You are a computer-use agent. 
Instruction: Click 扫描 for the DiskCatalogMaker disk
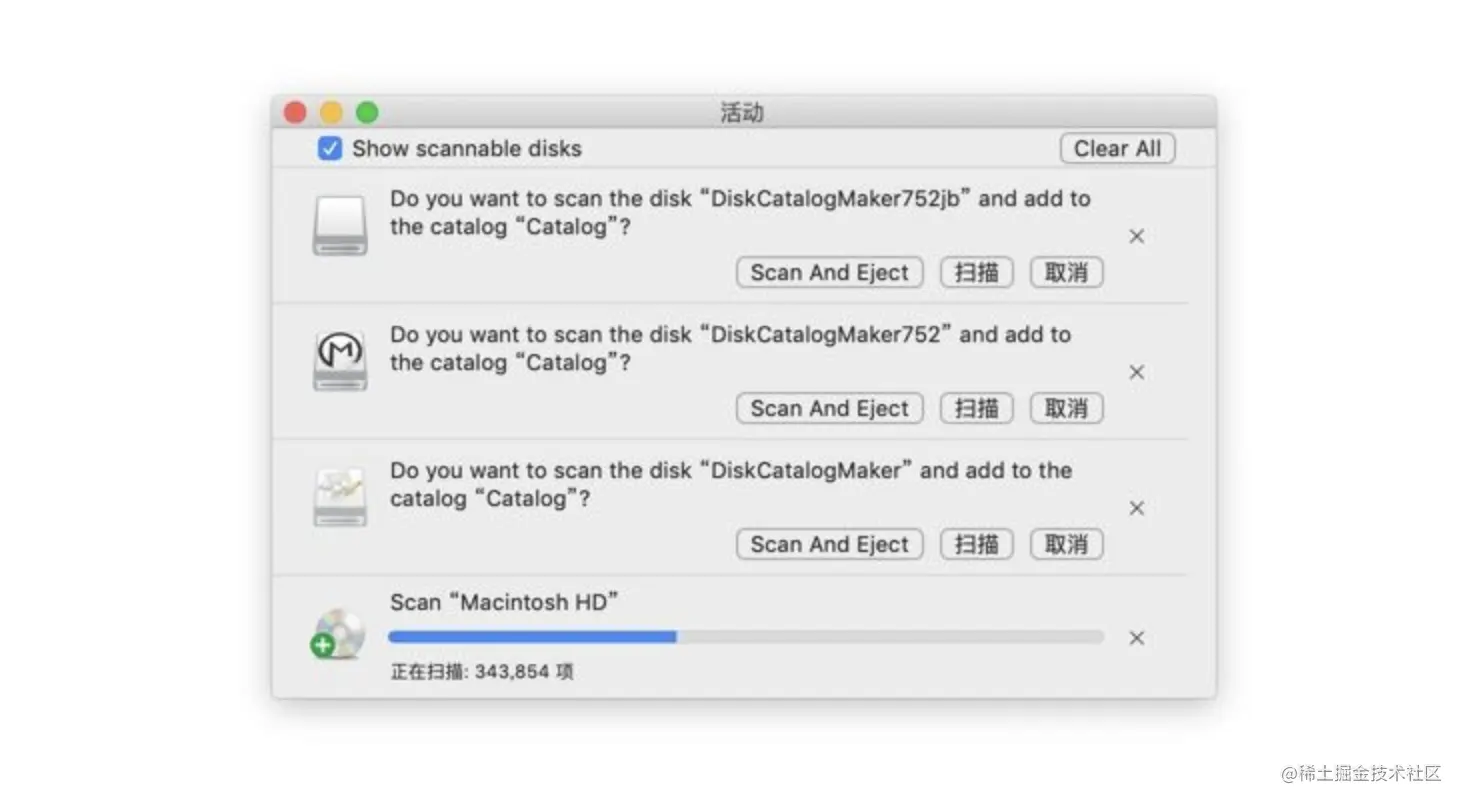976,545
